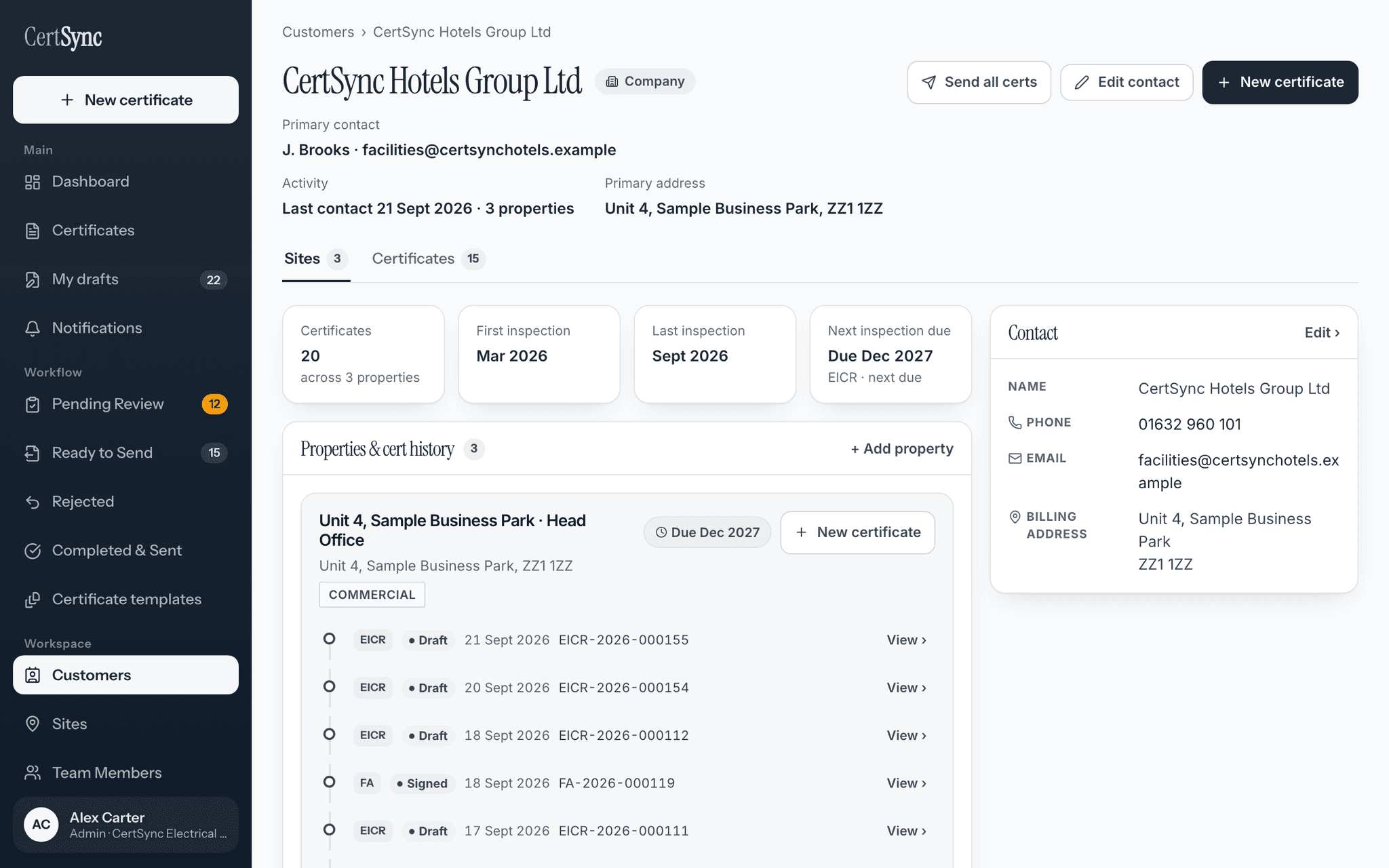Open View for EICR-2026-000111
Viewport: 1389px width, 868px height.
(906, 831)
